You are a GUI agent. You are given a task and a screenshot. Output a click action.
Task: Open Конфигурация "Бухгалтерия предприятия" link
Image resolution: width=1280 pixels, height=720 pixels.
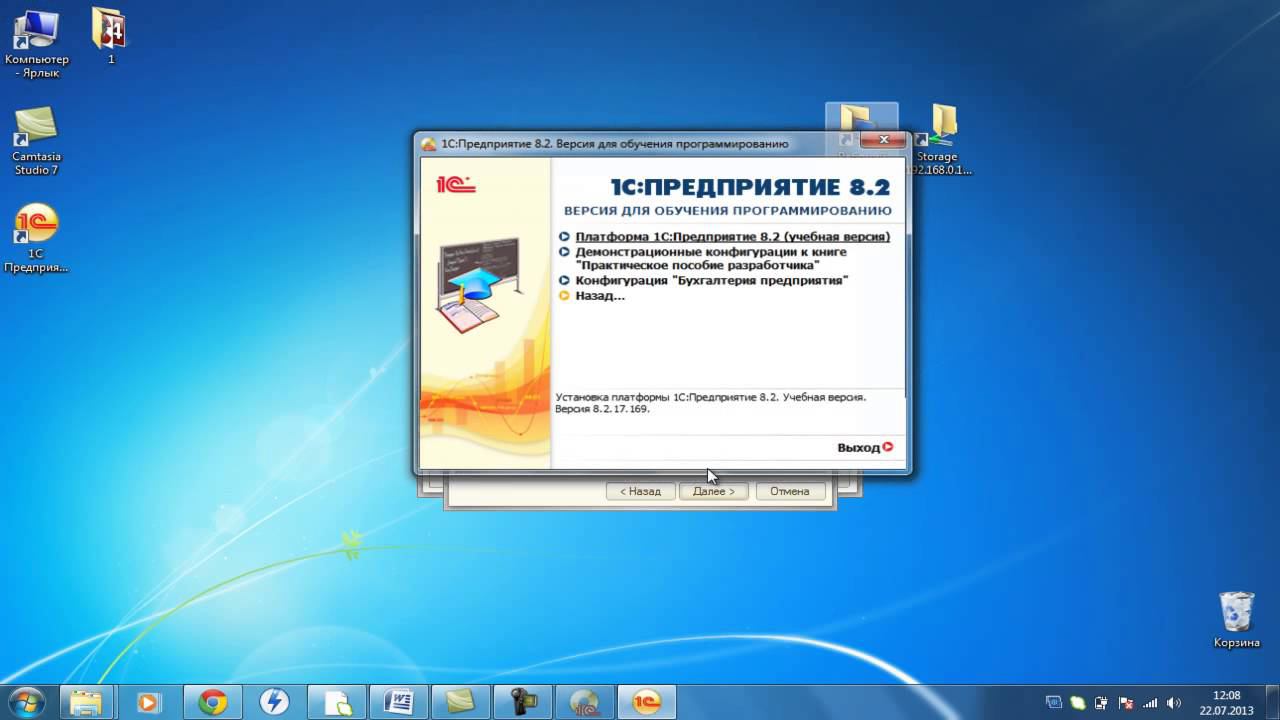click(712, 281)
